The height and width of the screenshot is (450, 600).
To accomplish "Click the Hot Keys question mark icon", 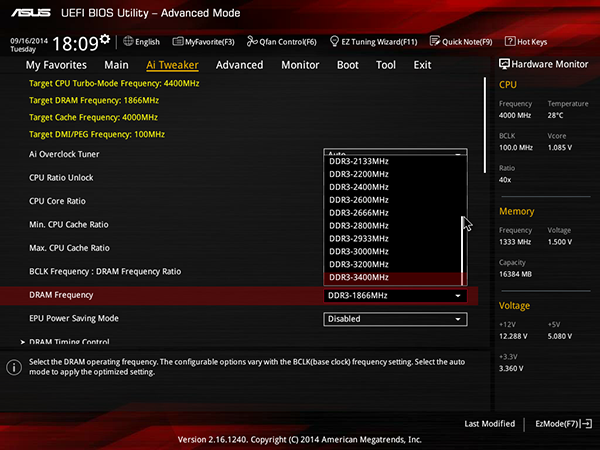I will point(510,41).
